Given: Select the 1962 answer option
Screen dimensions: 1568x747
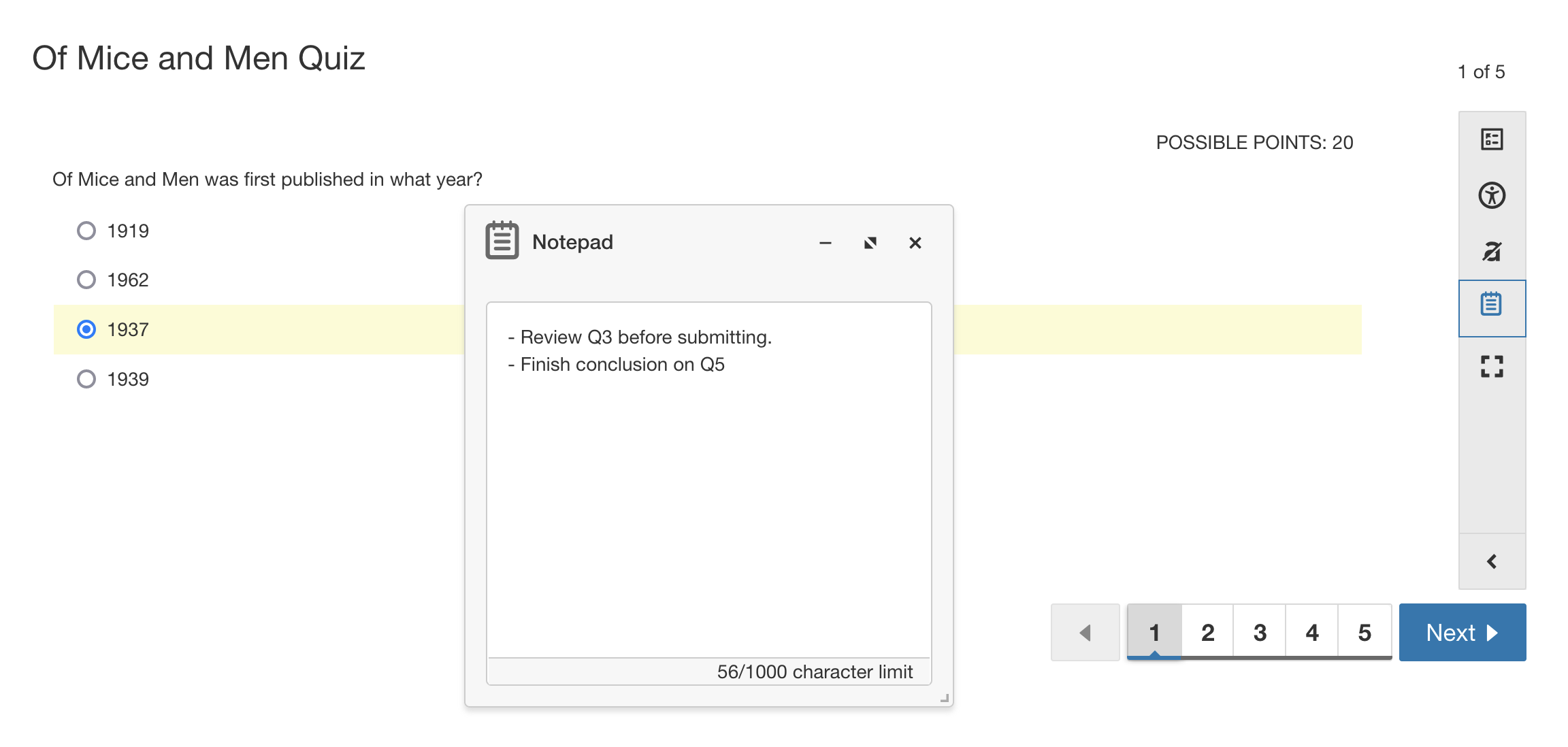Looking at the screenshot, I should 86,279.
